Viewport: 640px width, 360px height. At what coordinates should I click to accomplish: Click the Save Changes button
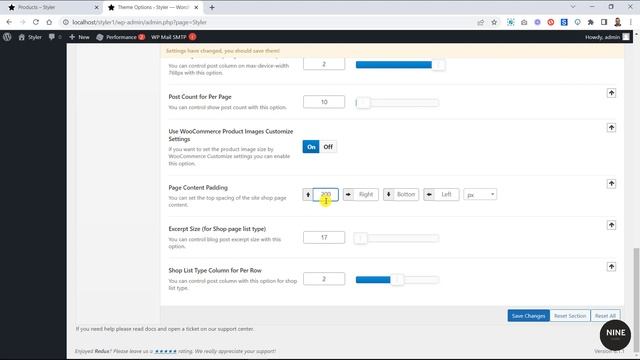coord(529,316)
